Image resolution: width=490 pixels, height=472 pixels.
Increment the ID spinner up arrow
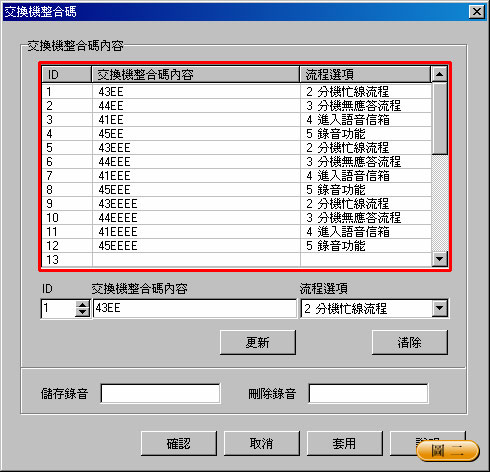[82, 304]
